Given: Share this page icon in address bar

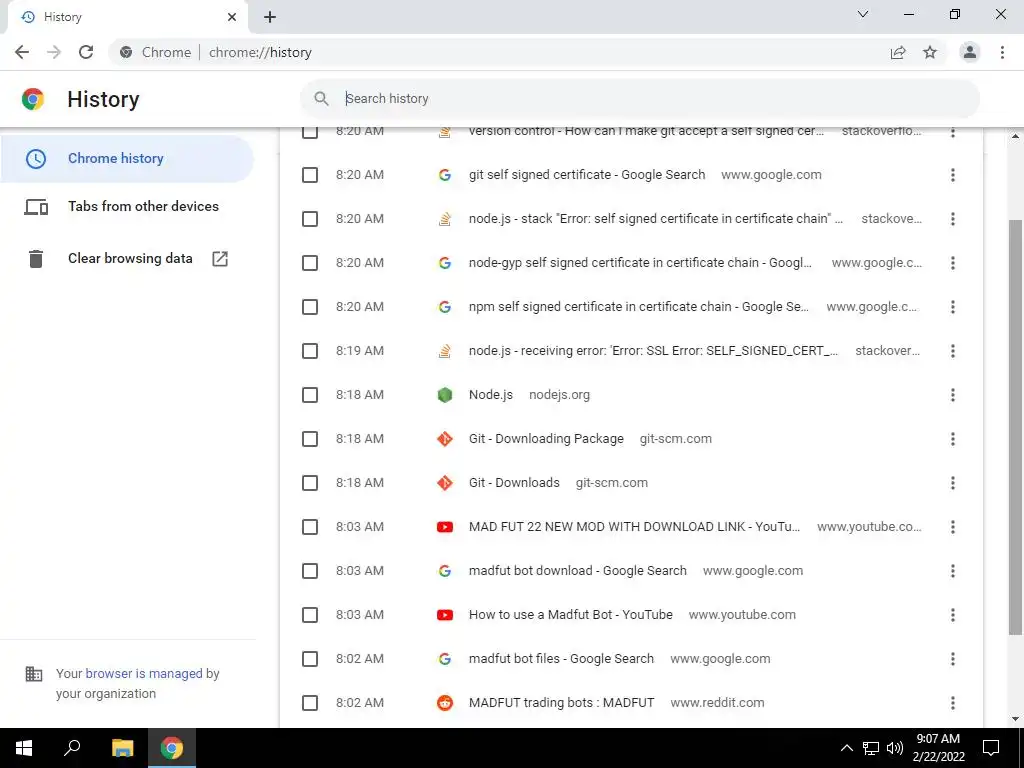Looking at the screenshot, I should [x=898, y=52].
